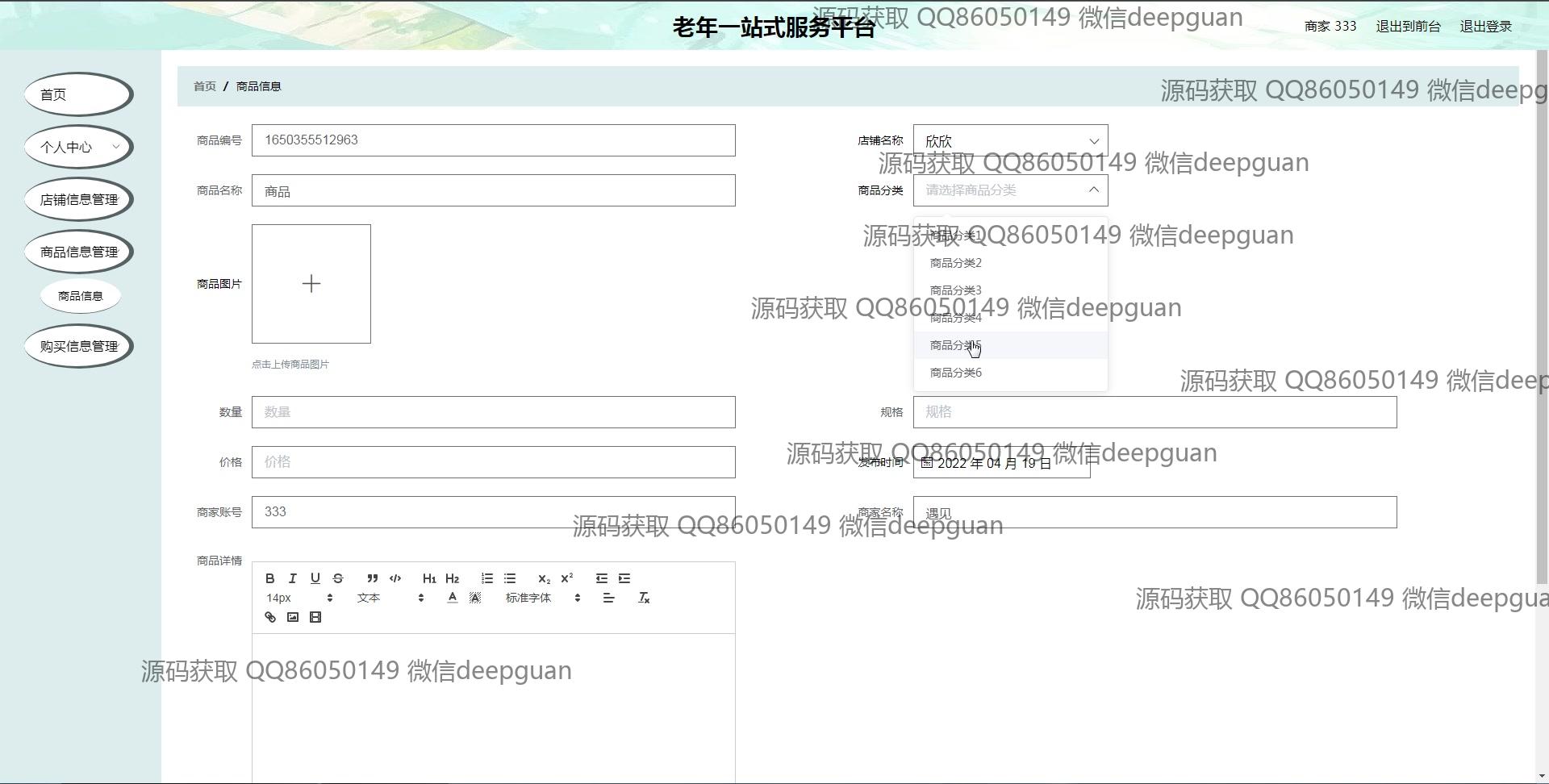Open 店铺信息管理 in the sidebar

(x=79, y=199)
